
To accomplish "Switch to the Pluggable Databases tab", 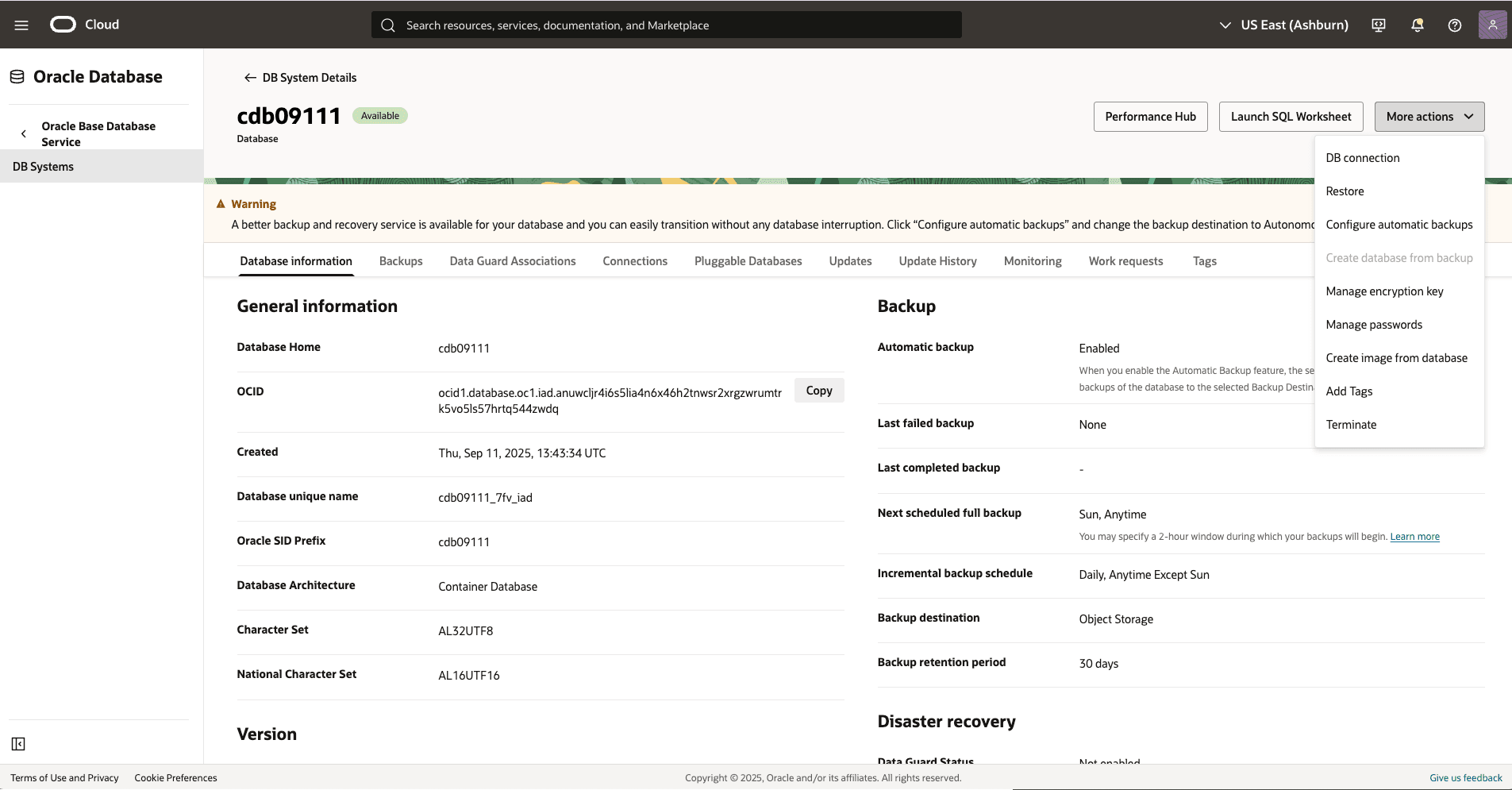I will point(748,260).
